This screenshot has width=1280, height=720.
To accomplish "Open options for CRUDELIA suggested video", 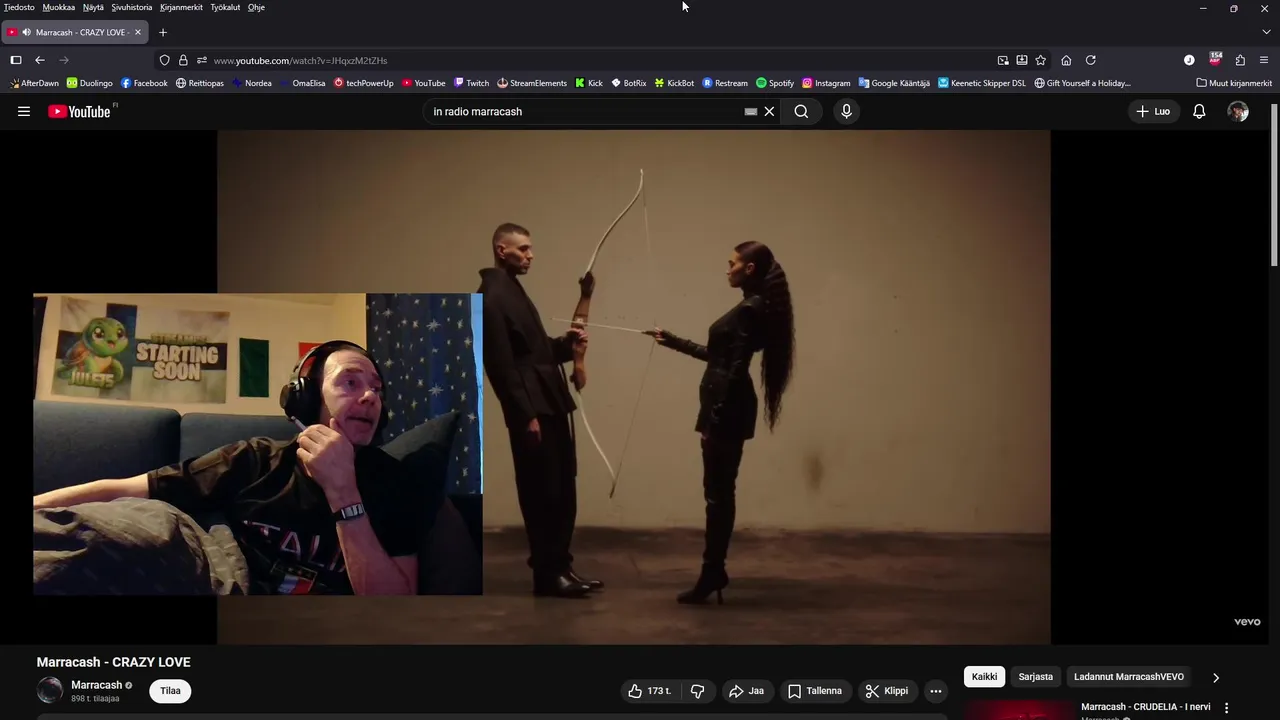I will pos(1226,708).
